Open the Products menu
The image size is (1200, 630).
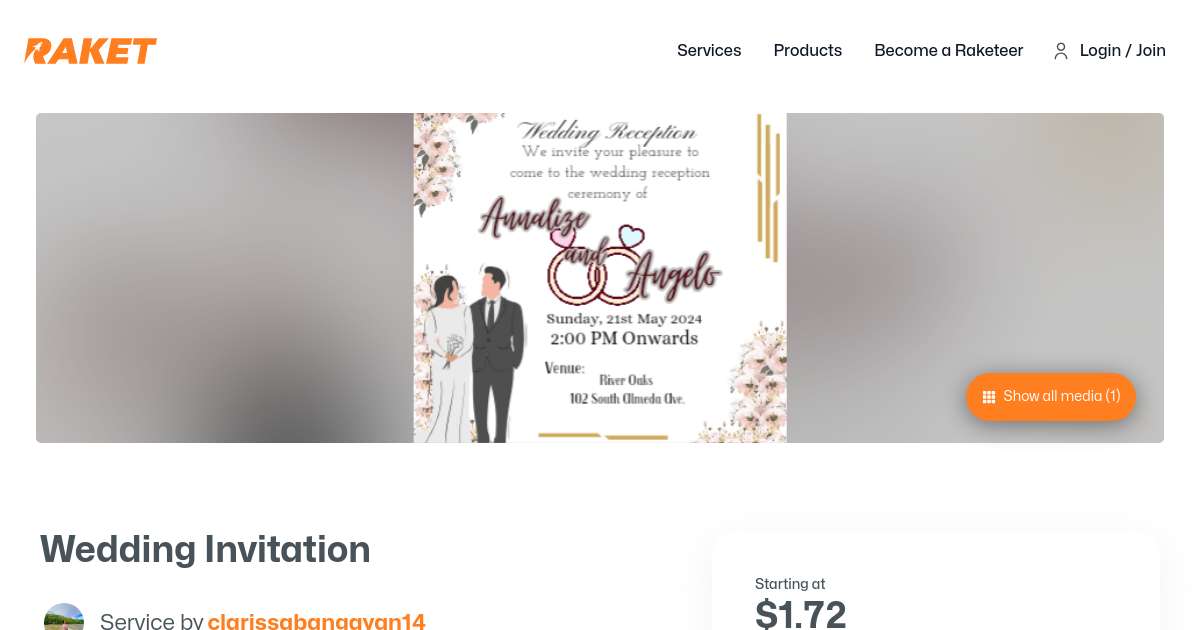[808, 50]
